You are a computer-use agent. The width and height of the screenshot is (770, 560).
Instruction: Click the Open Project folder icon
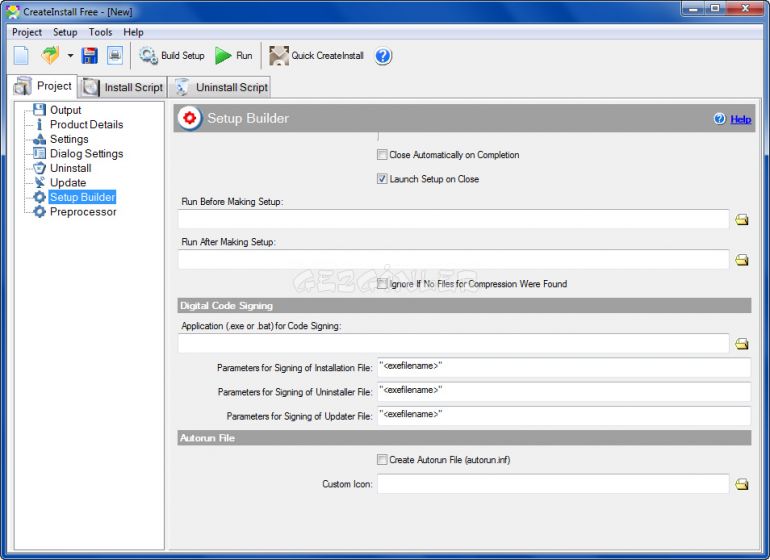pos(49,56)
